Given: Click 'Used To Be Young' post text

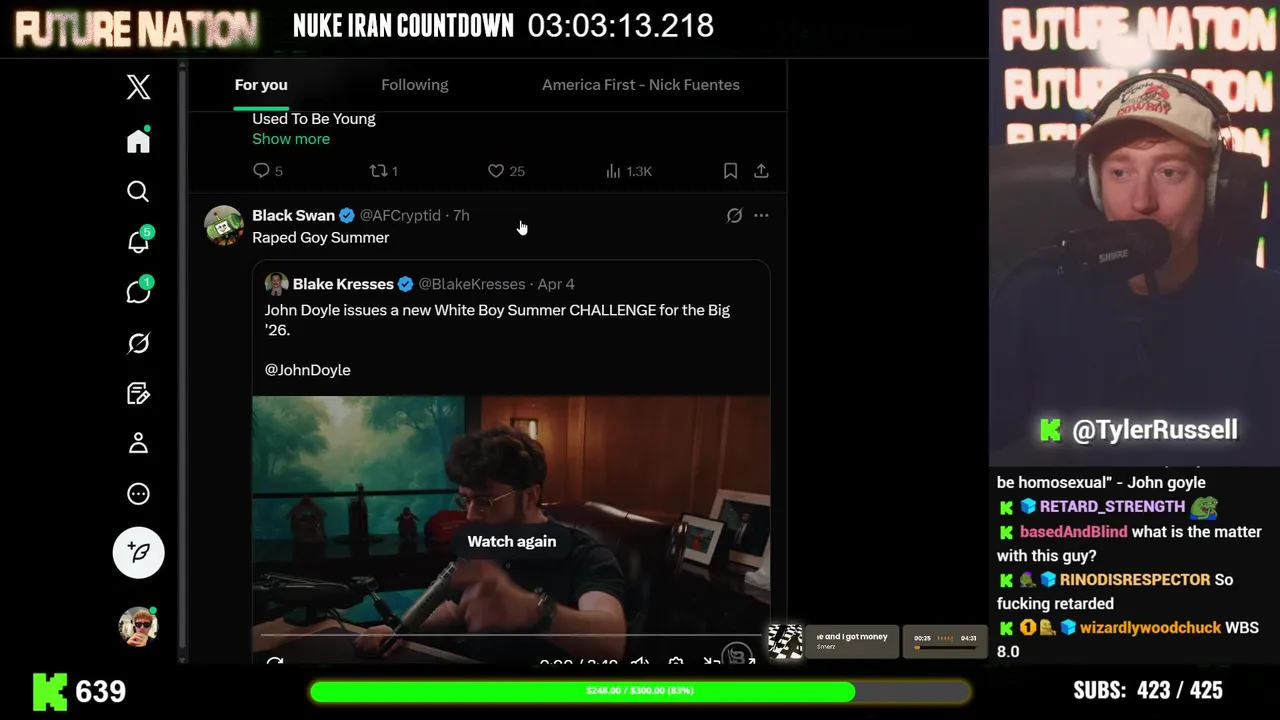Looking at the screenshot, I should coord(314,119).
